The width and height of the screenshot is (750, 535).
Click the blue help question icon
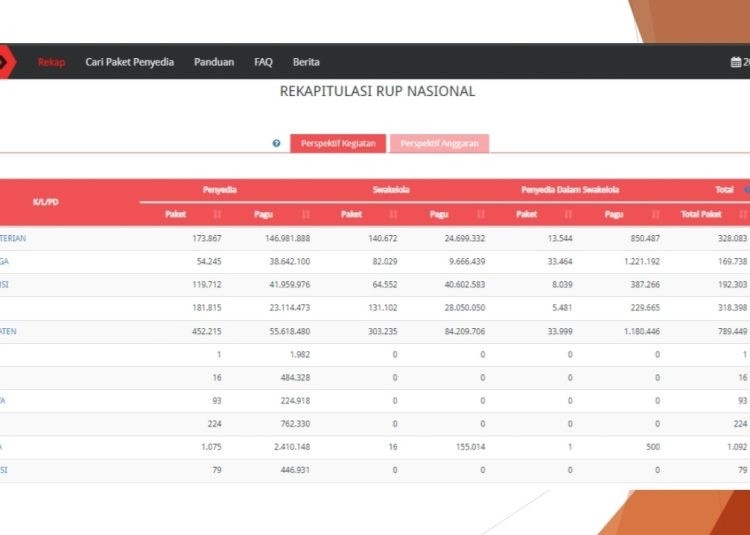click(276, 143)
